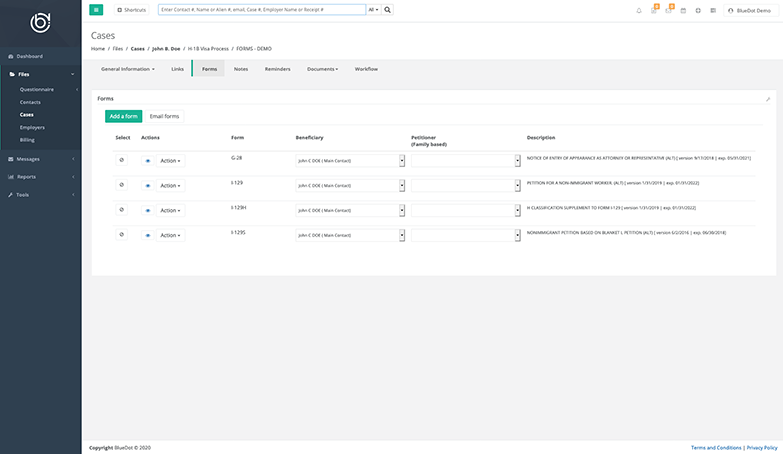The image size is (783, 454).
Task: Switch to the Reminders tab
Action: (x=277, y=69)
